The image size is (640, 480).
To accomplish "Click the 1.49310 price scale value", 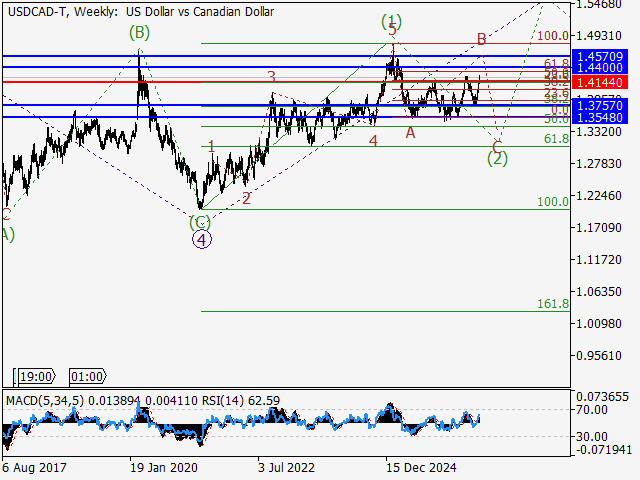I will tap(599, 36).
